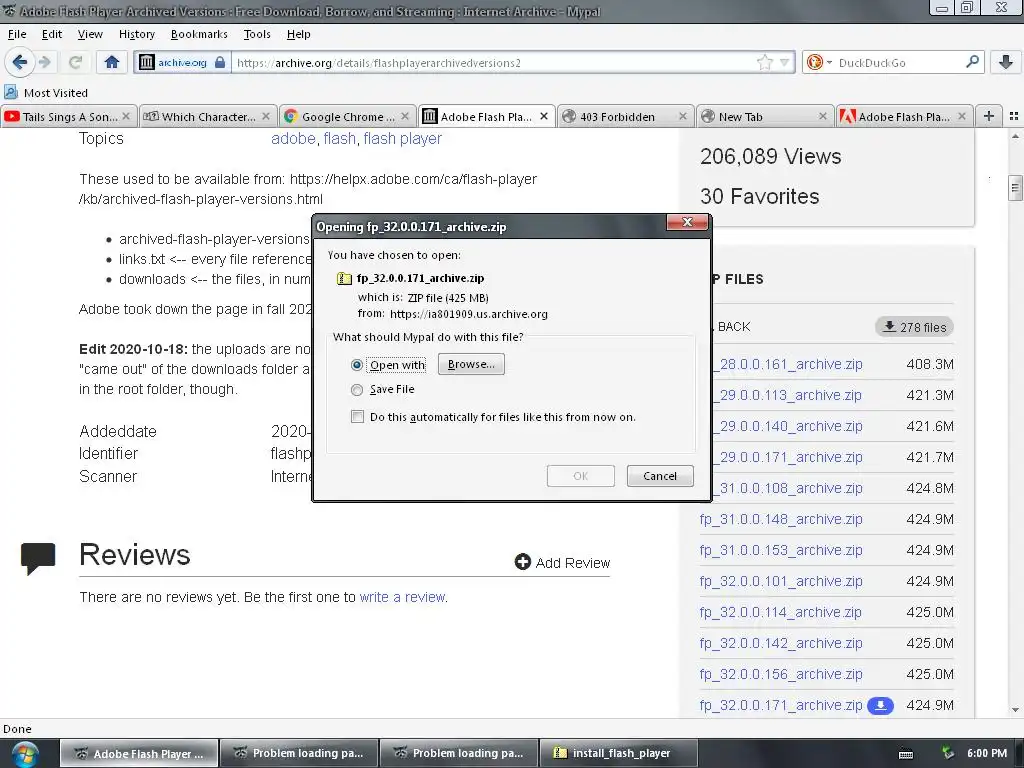The image size is (1024, 768).
Task: Open a new tab with plus button
Action: (989, 116)
